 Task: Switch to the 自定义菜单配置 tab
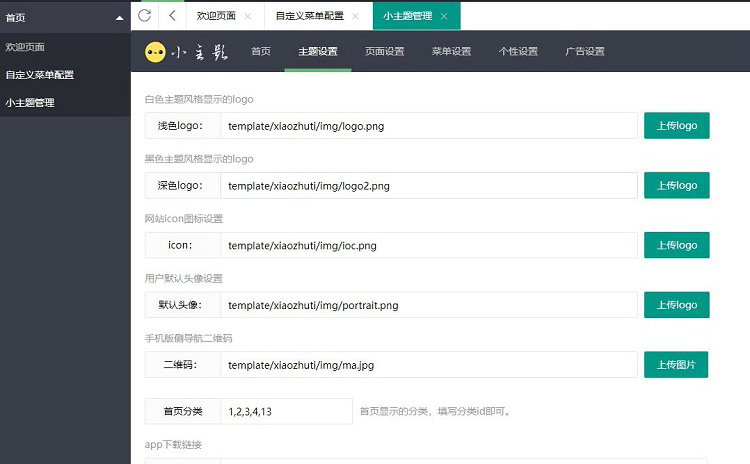309,17
